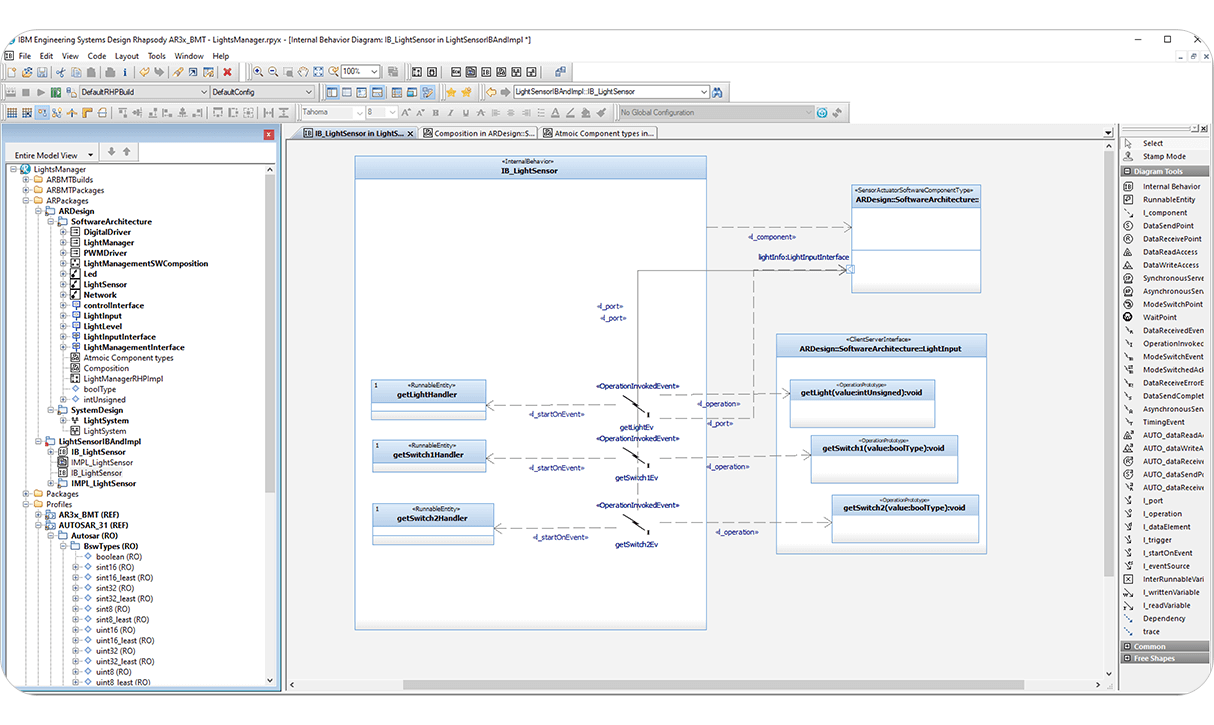Screen dimensions: 1214x725
Task: Click the zoom in magnifier icon
Action: pyautogui.click(x=258, y=72)
